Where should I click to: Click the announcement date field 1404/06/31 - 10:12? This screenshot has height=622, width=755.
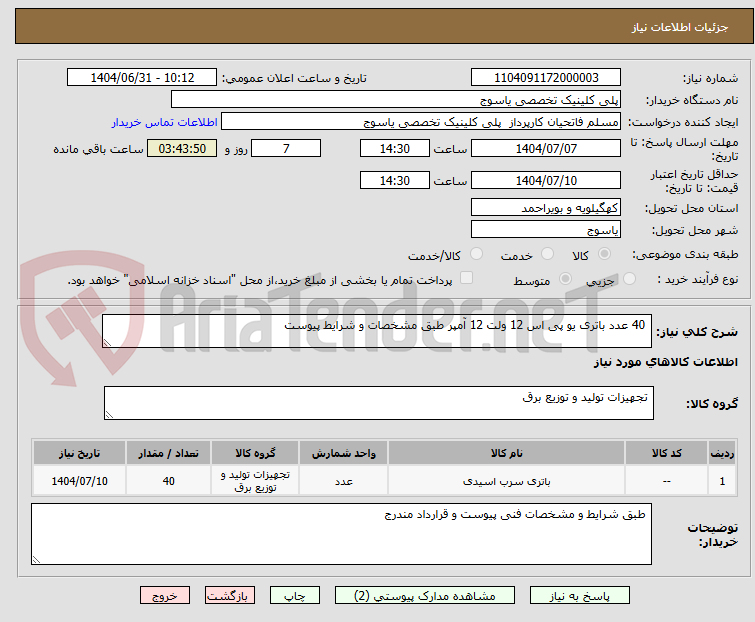tap(142, 78)
